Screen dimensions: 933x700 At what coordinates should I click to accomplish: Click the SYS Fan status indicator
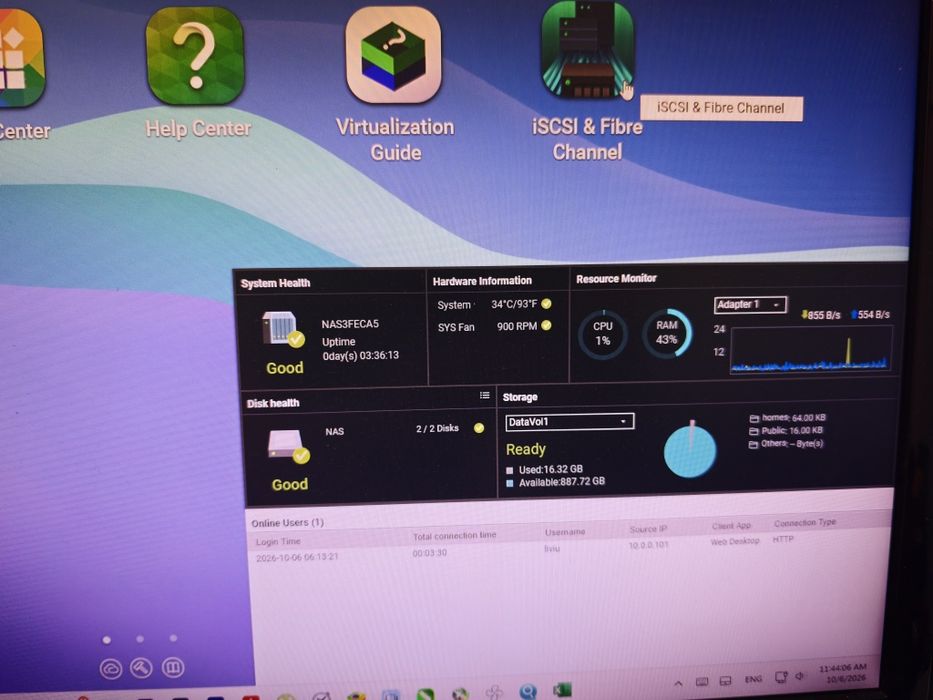pos(546,325)
